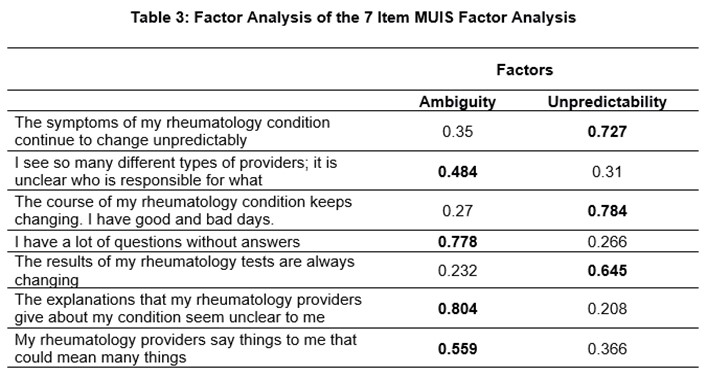This screenshot has height=379, width=707.
Task: Click the 'Ambiguity' column header
Action: [x=457, y=102]
